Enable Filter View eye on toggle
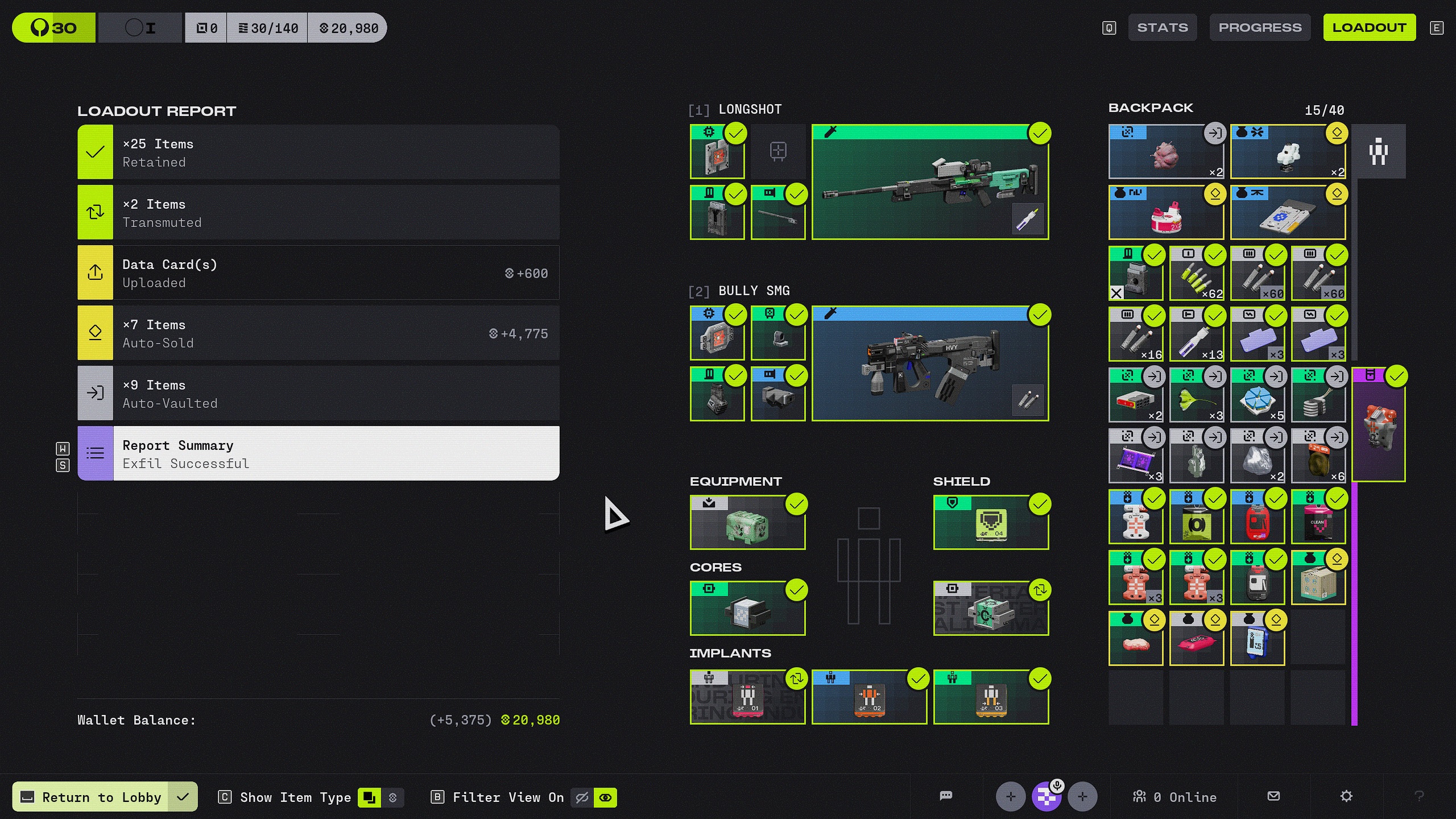The width and height of the screenshot is (1456, 819). (x=606, y=797)
